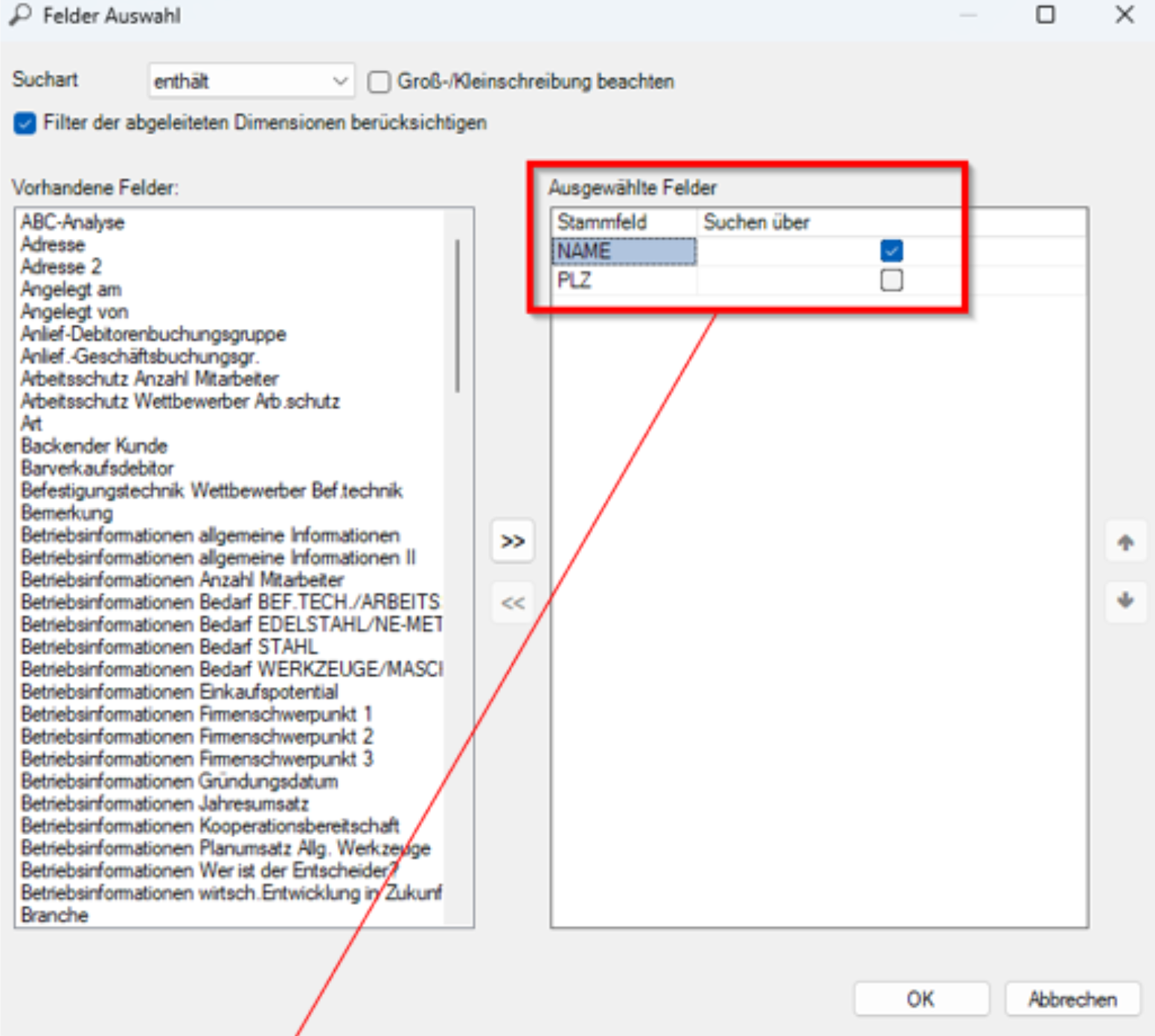
Task: Select Befestigungstechnik Wettbewerber Bef.technik field
Action: (212, 490)
